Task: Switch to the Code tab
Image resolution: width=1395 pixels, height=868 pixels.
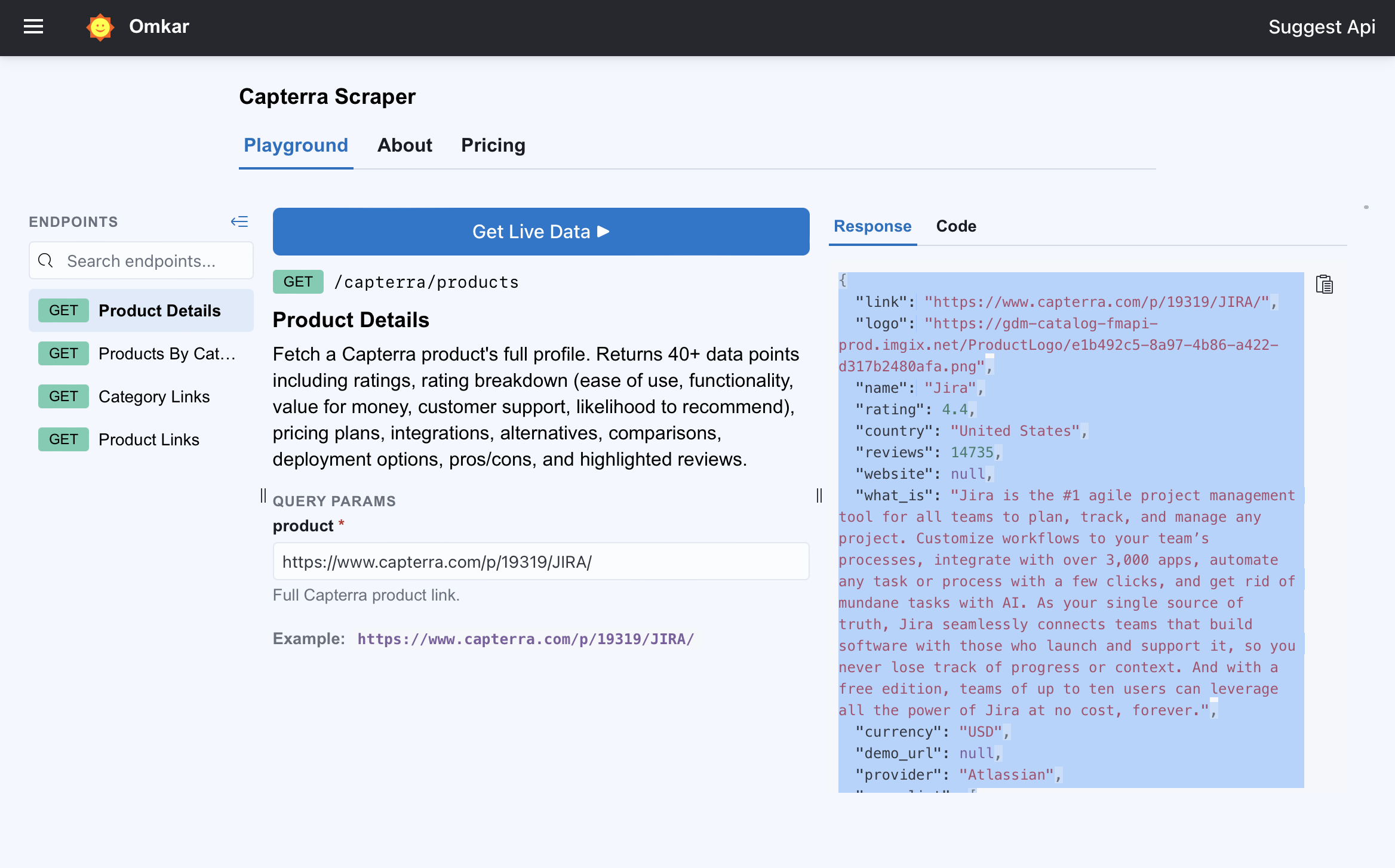Action: click(956, 226)
